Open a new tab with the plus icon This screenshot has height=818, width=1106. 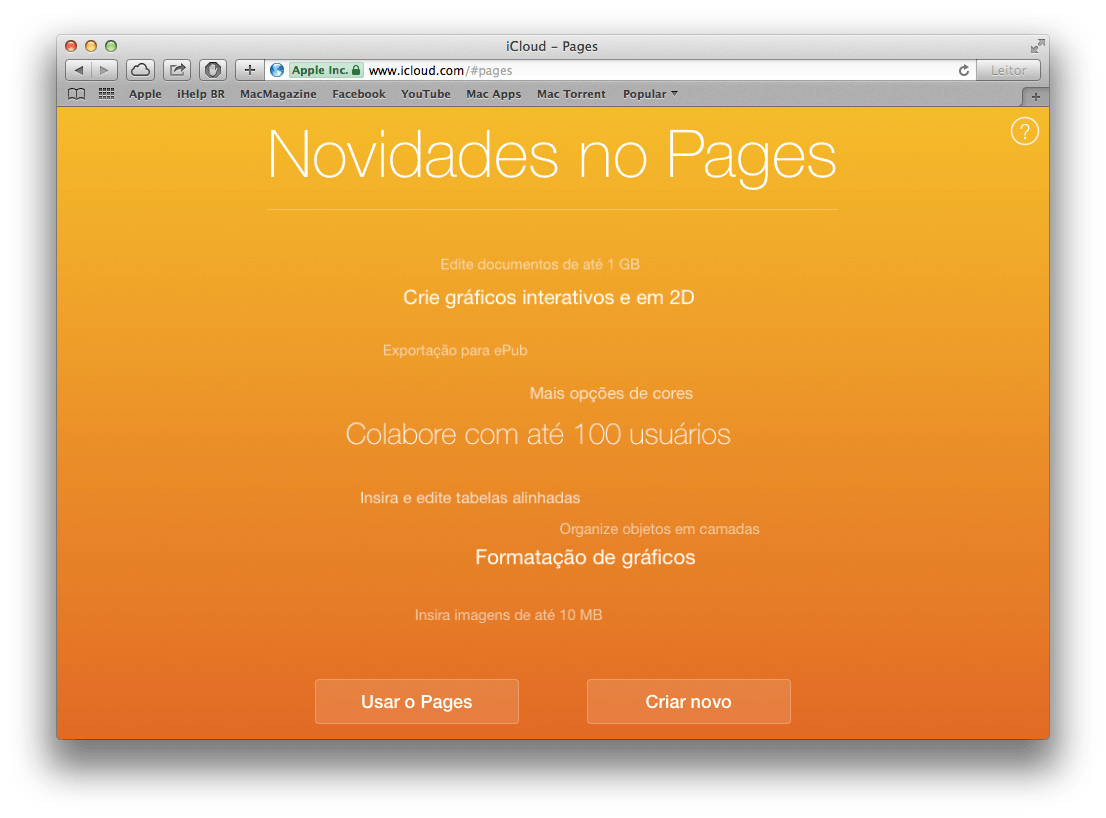(1035, 97)
